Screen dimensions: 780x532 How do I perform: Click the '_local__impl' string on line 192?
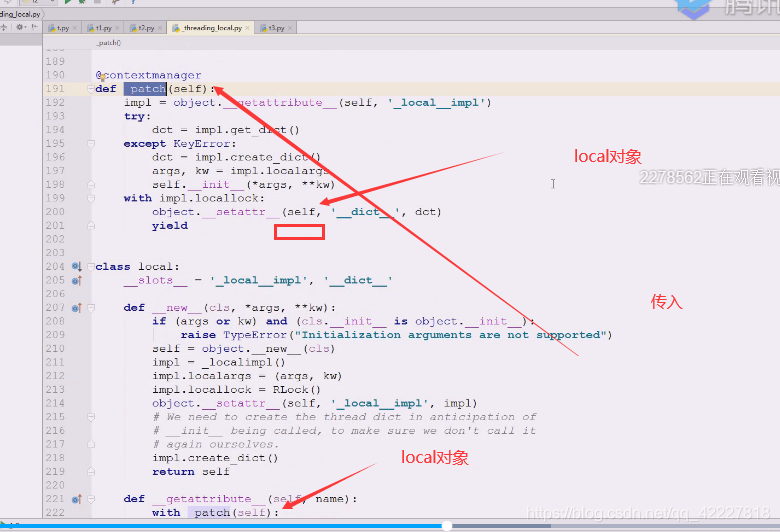coord(439,103)
